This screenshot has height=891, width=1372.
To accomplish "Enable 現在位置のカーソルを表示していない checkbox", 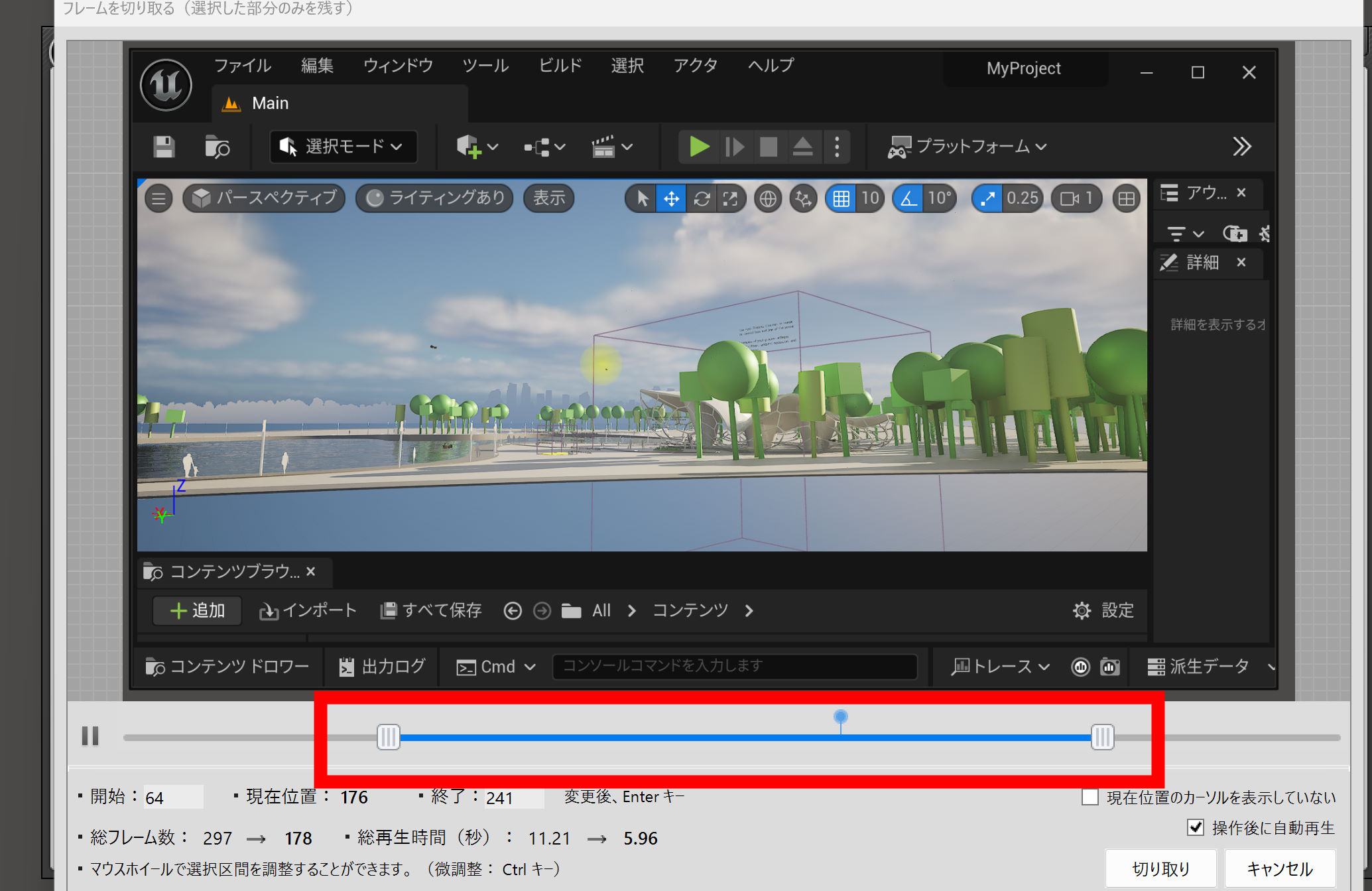I will coord(1090,797).
